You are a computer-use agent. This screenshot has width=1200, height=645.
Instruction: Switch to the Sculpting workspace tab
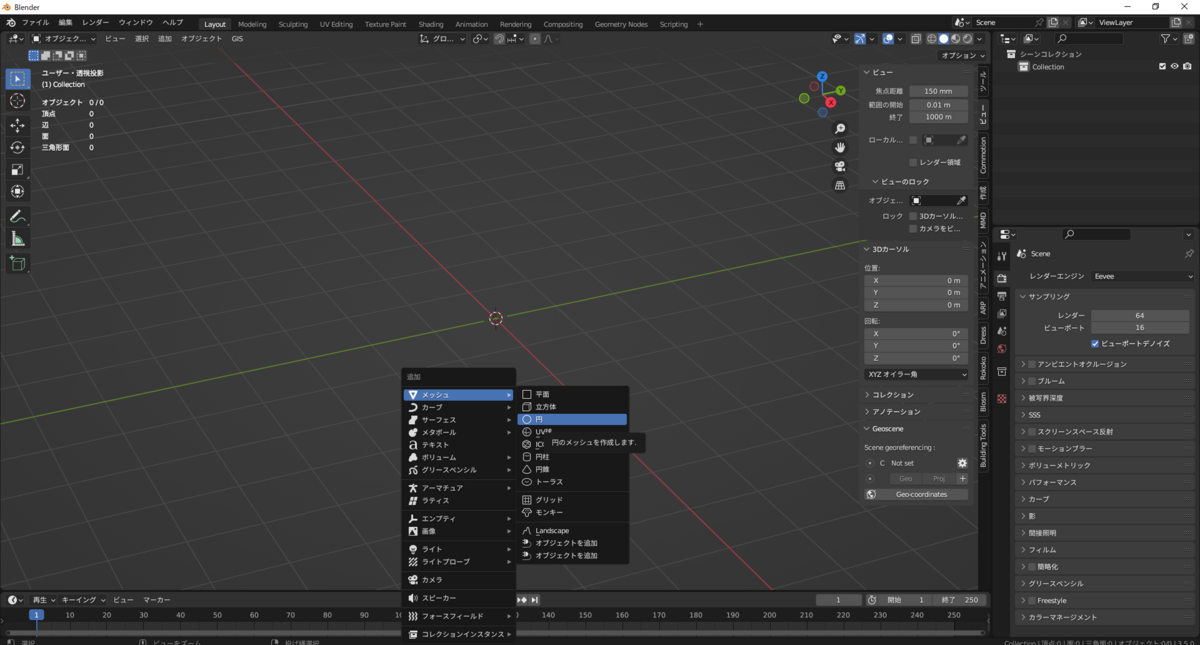(293, 24)
